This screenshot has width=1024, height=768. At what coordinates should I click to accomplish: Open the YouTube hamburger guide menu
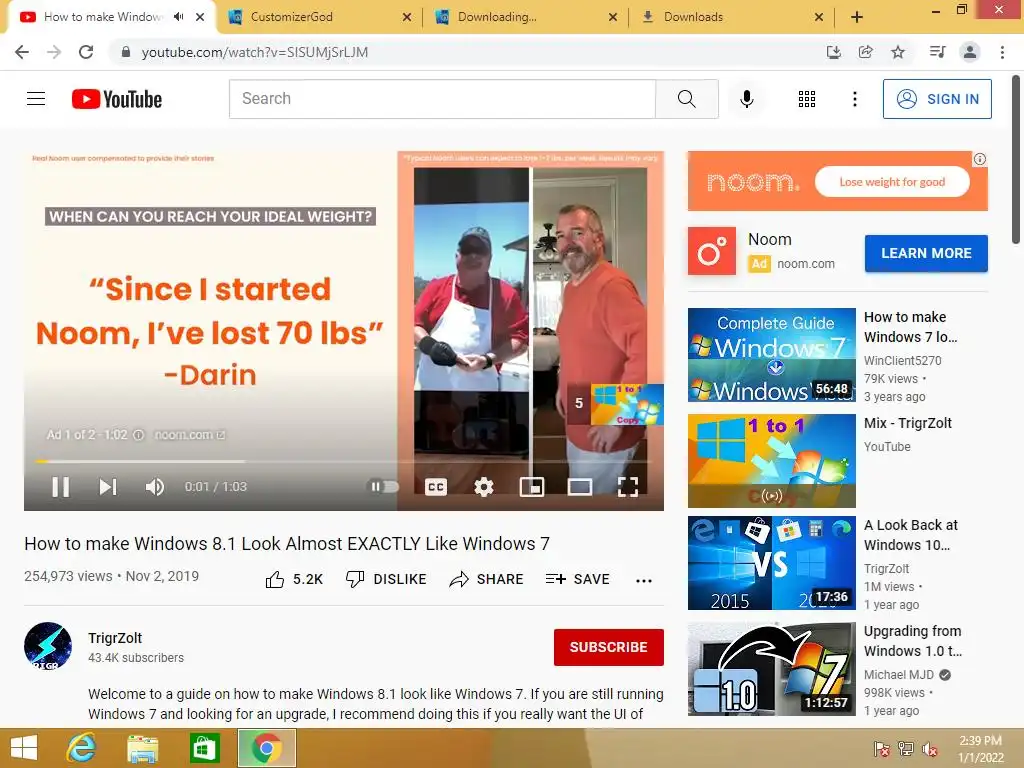point(36,99)
